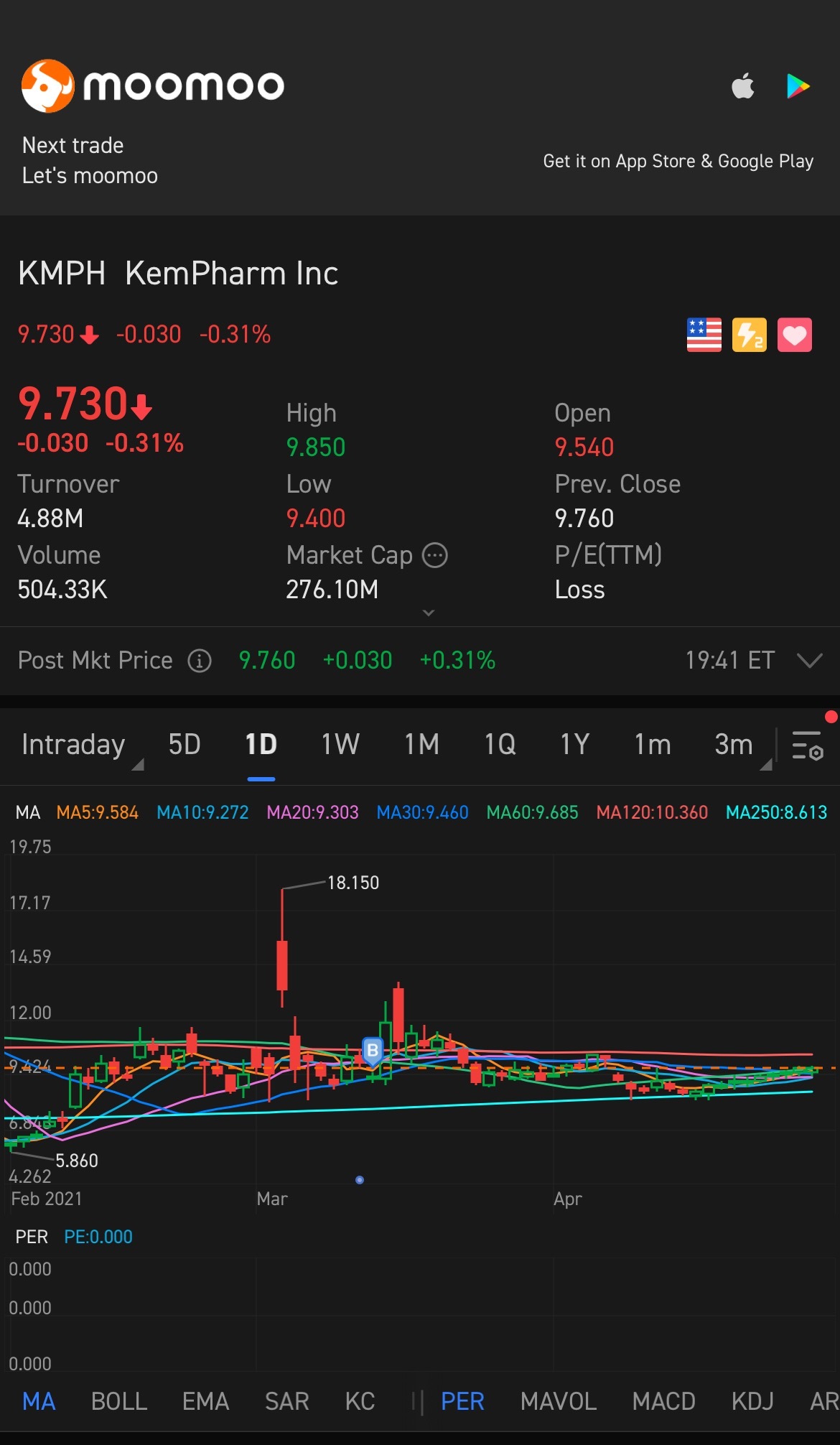This screenshot has width=840, height=1445.
Task: Select the EMA indicator
Action: coord(205,1401)
